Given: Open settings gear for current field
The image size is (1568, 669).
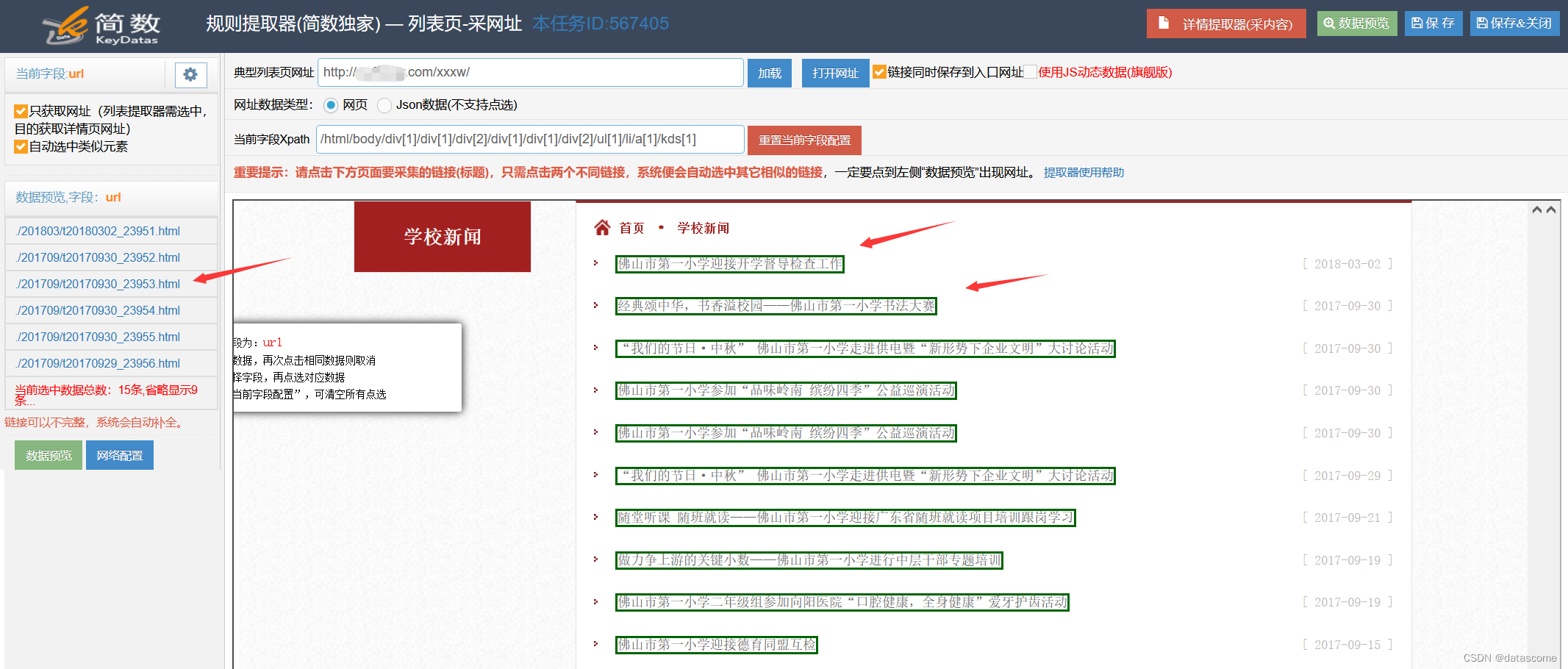Looking at the screenshot, I should (x=190, y=74).
